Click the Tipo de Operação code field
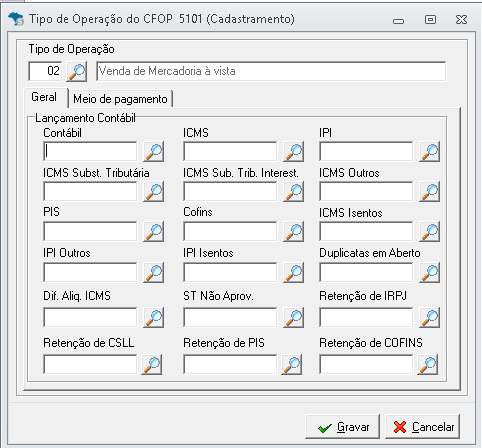 (x=45, y=71)
